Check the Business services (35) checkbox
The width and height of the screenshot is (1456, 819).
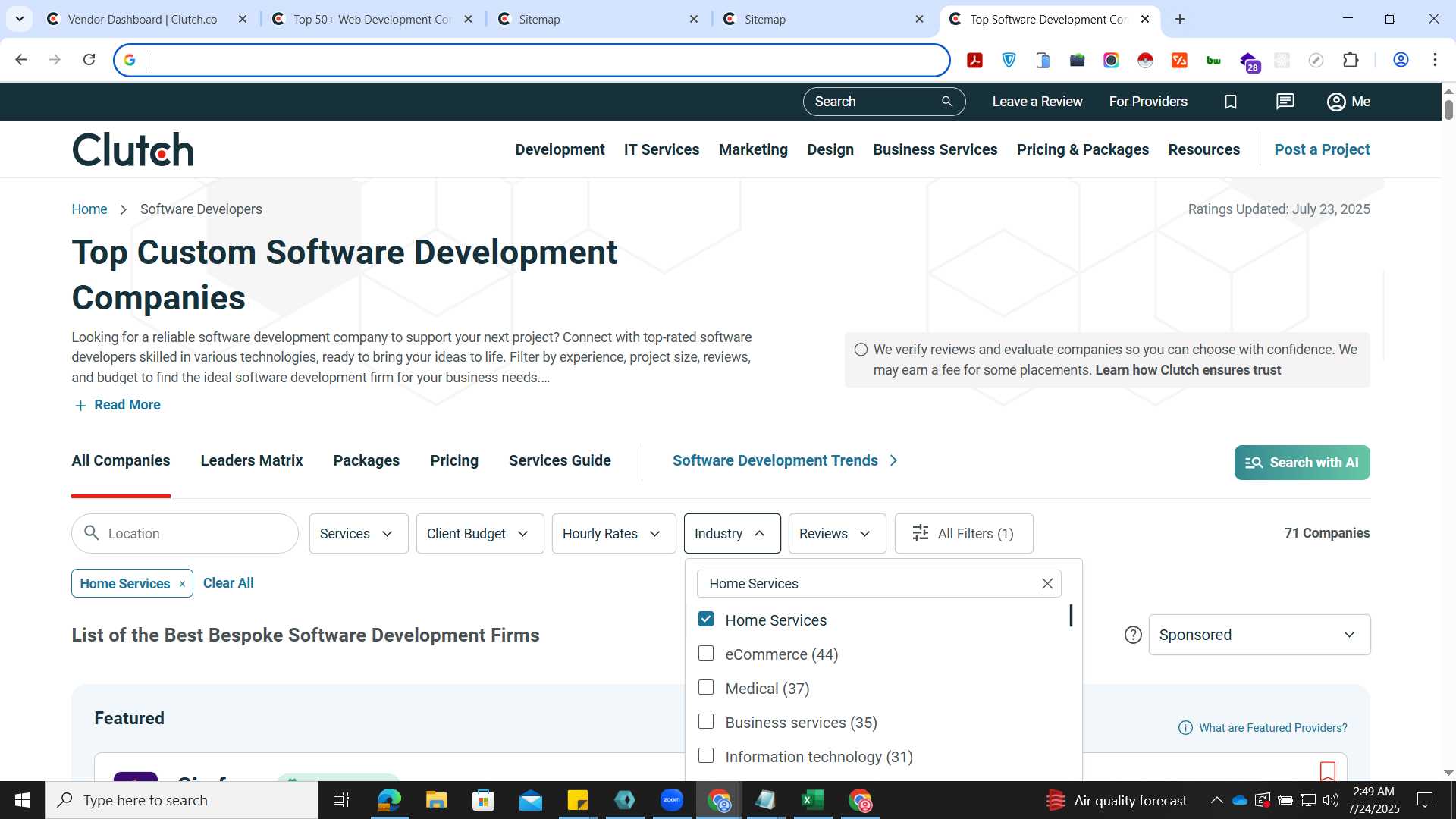706,721
